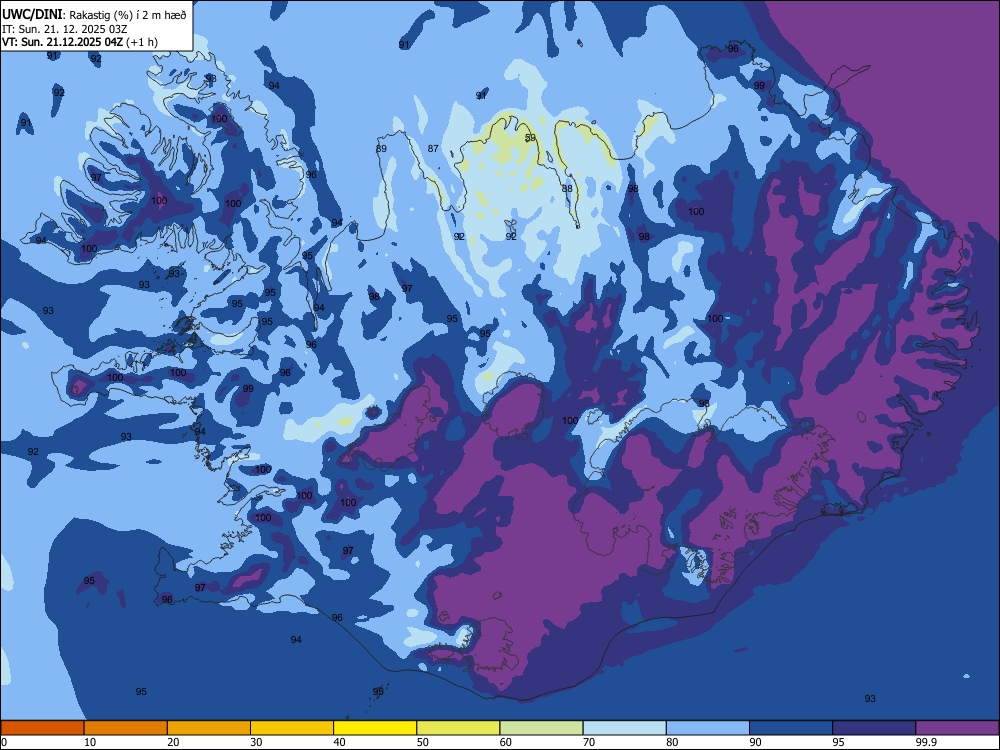Click the '88' humidity value on map

tap(567, 189)
